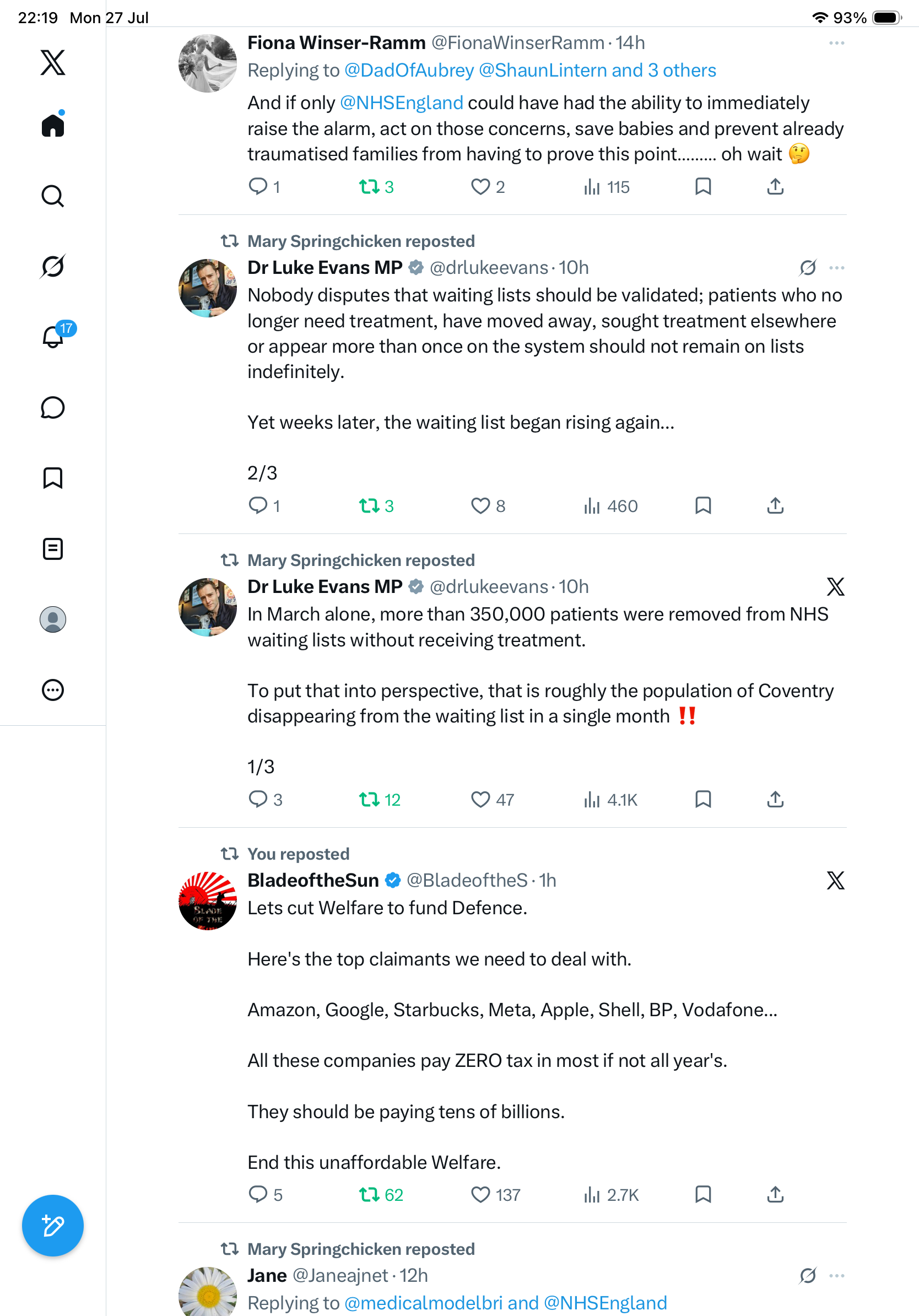Go to Home in the sidebar
This screenshot has width=919, height=1316.
53,125
